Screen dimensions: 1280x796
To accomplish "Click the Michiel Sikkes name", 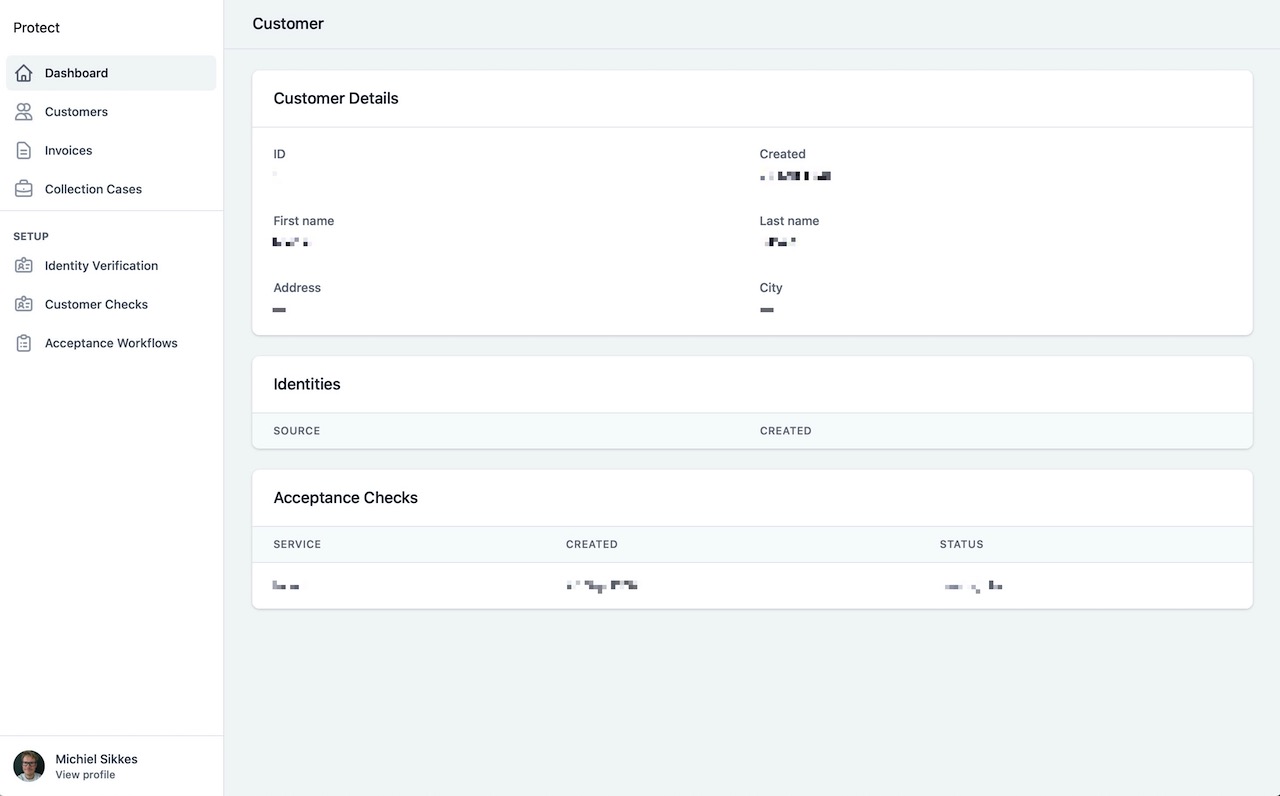I will click(96, 759).
